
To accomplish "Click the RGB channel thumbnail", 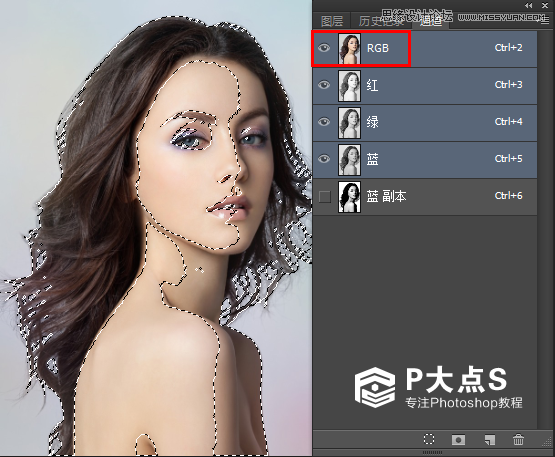I will tap(349, 49).
